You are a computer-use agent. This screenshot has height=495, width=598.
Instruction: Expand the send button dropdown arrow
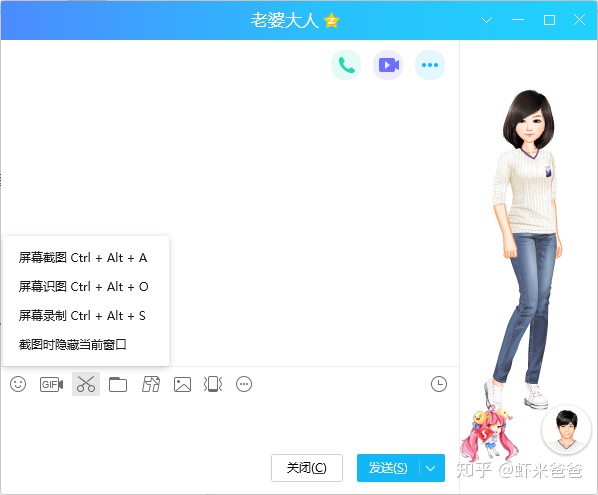click(x=431, y=468)
